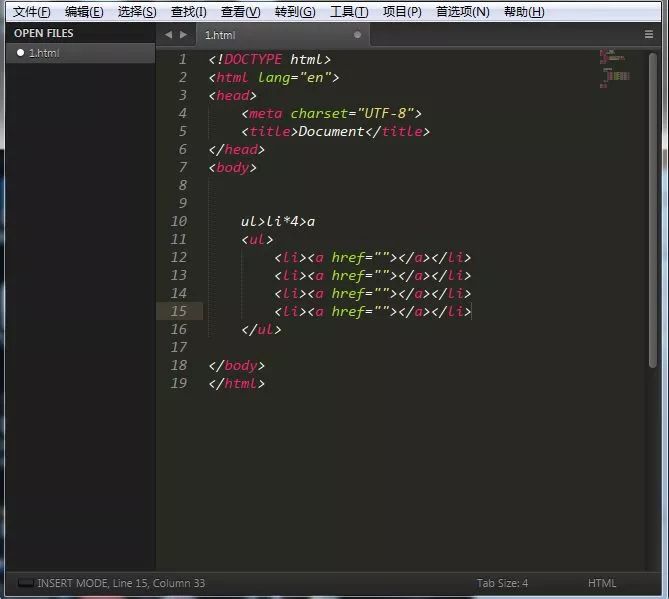Select 1.html in the Open Files sidebar
This screenshot has height=599, width=669.
point(80,53)
